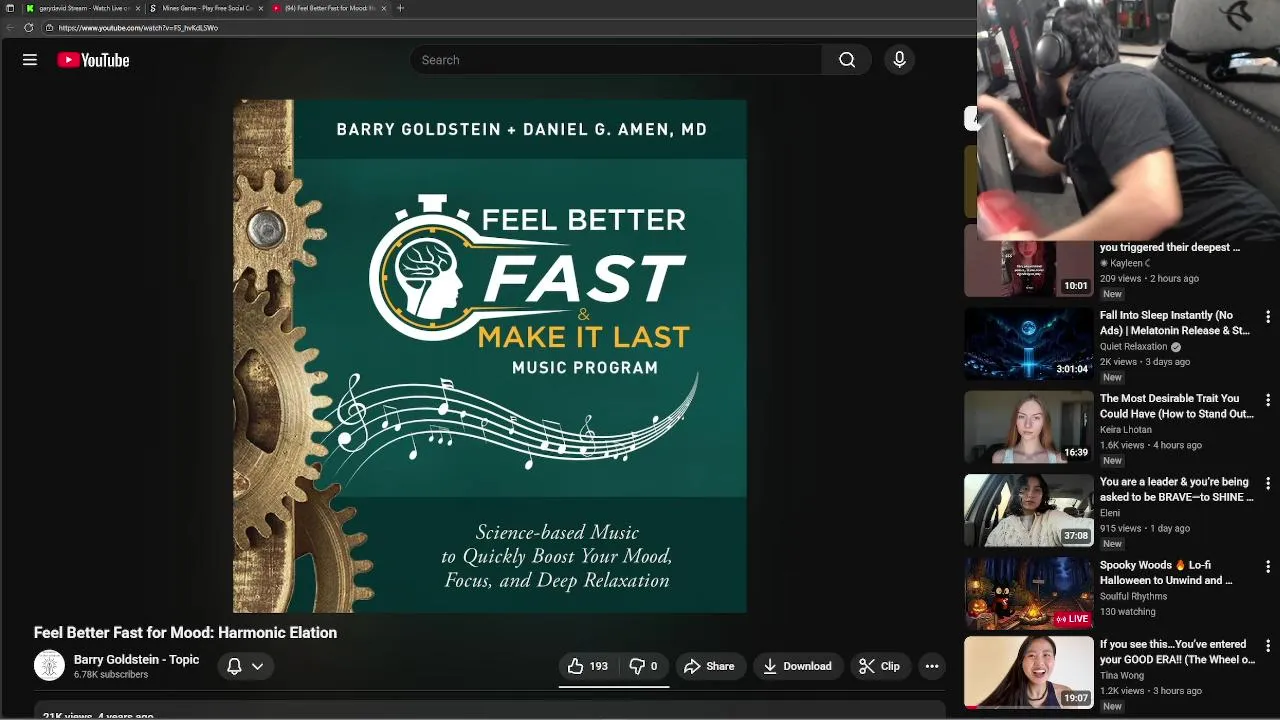Click the 6.78K subscribers text
This screenshot has width=1280, height=720.
(111, 675)
